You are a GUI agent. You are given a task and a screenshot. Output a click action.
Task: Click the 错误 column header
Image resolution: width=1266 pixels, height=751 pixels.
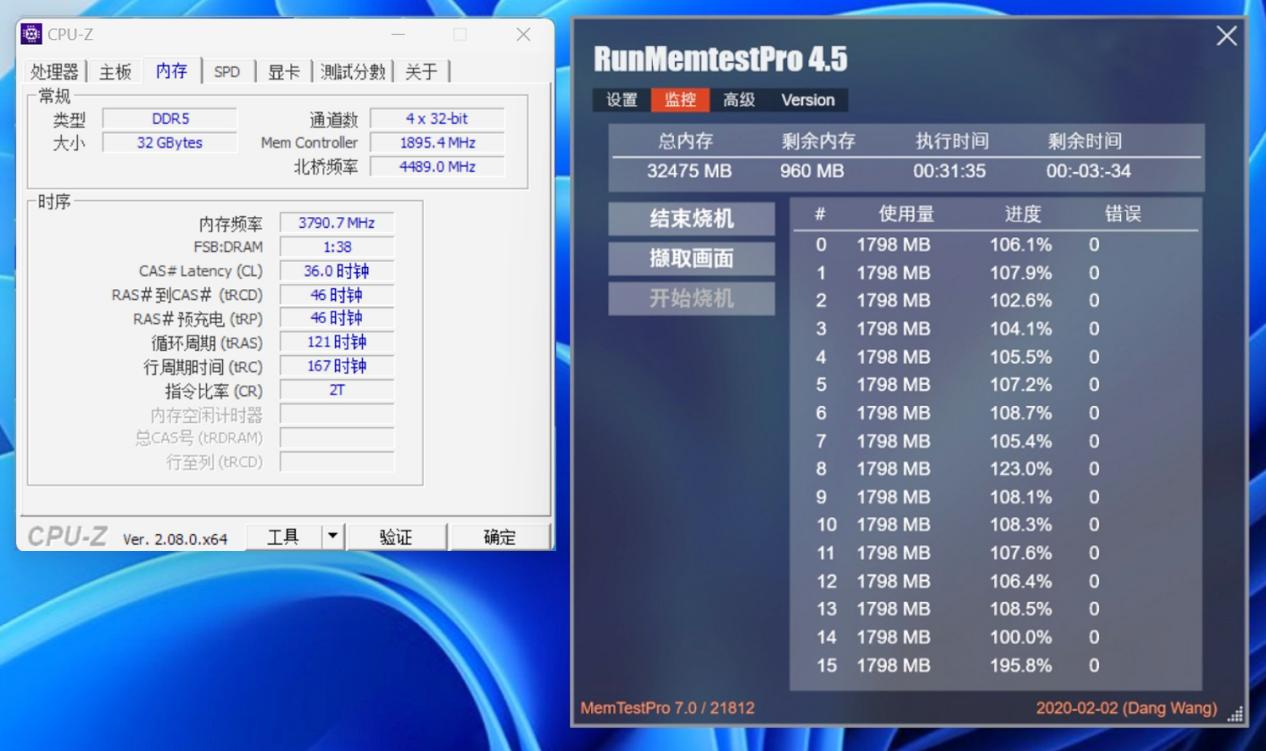tap(1123, 214)
